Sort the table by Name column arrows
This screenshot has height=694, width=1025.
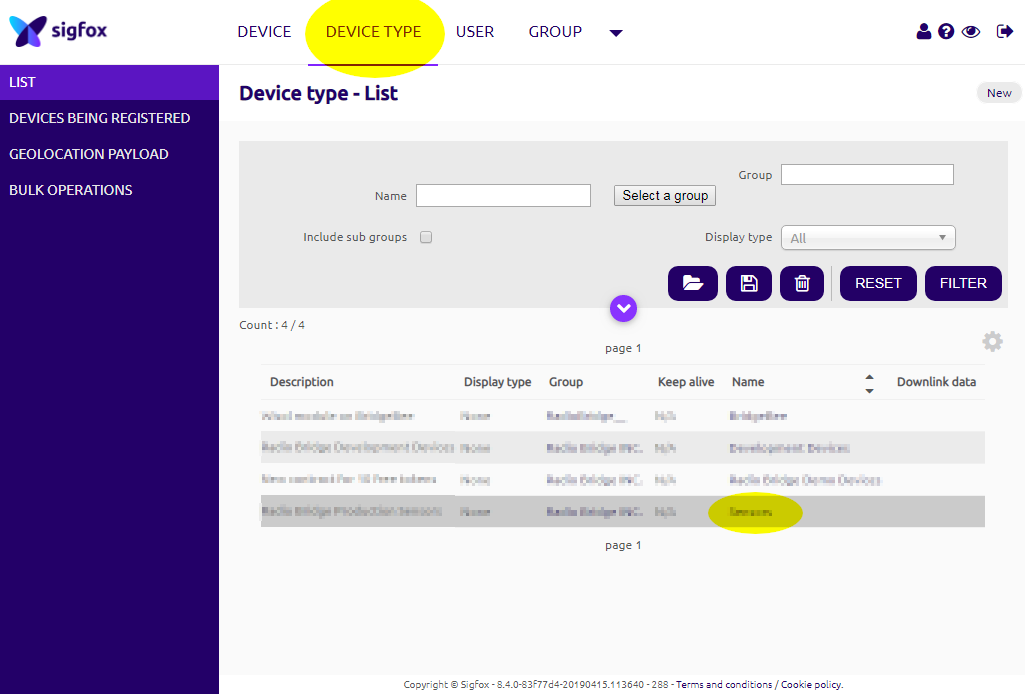(x=869, y=384)
